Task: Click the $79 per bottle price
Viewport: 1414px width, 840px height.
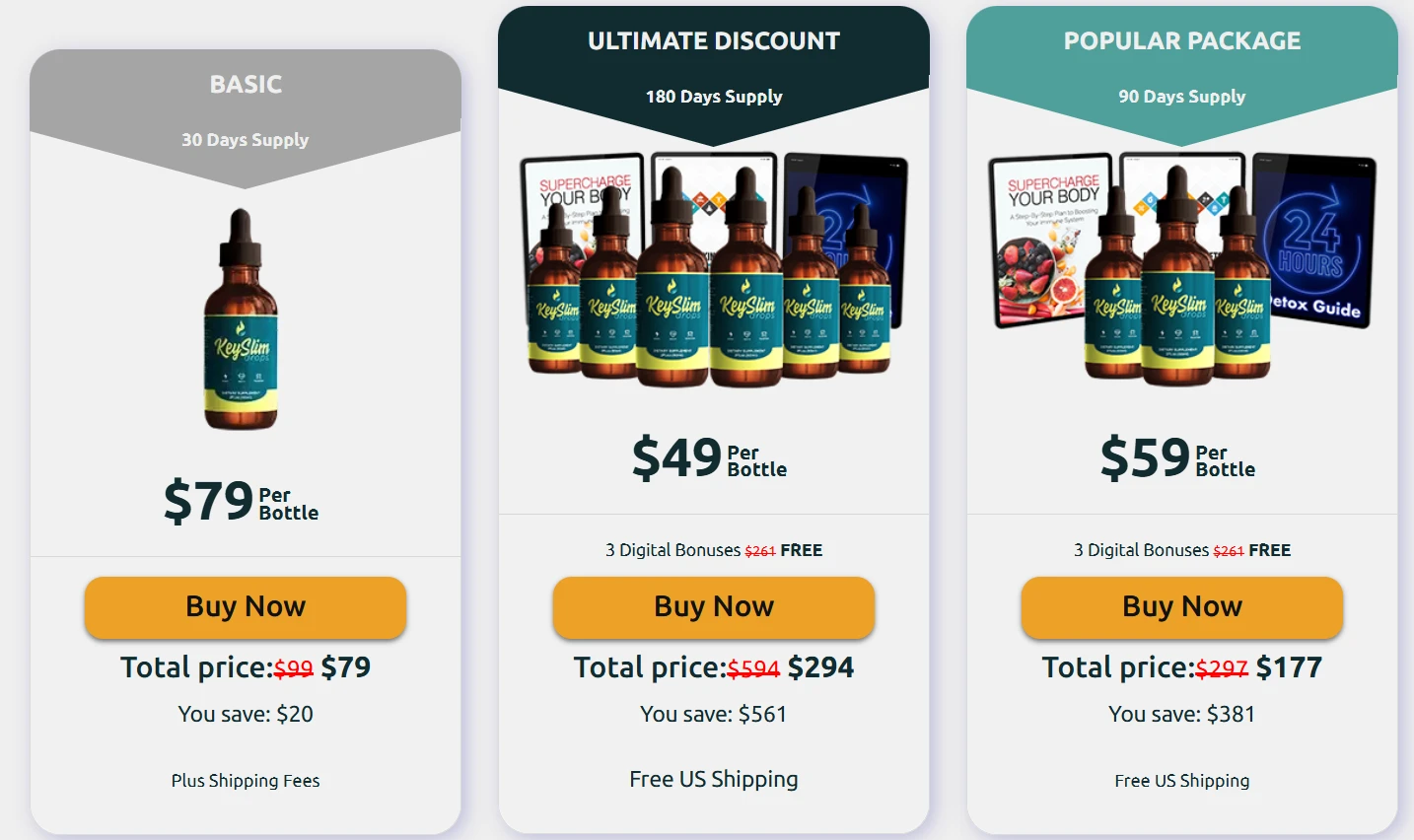Action: [x=242, y=501]
